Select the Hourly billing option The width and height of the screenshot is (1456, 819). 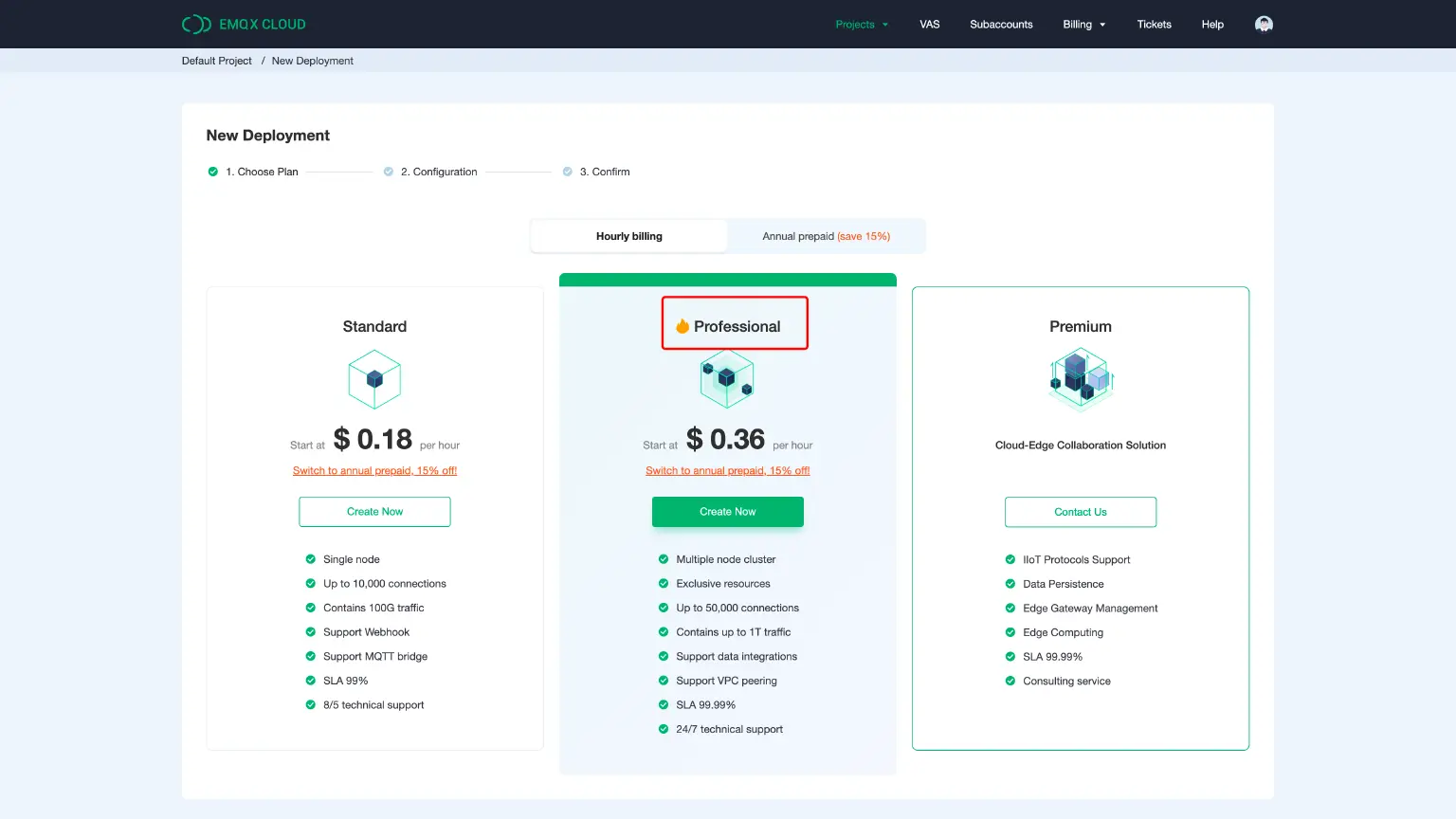pos(629,236)
